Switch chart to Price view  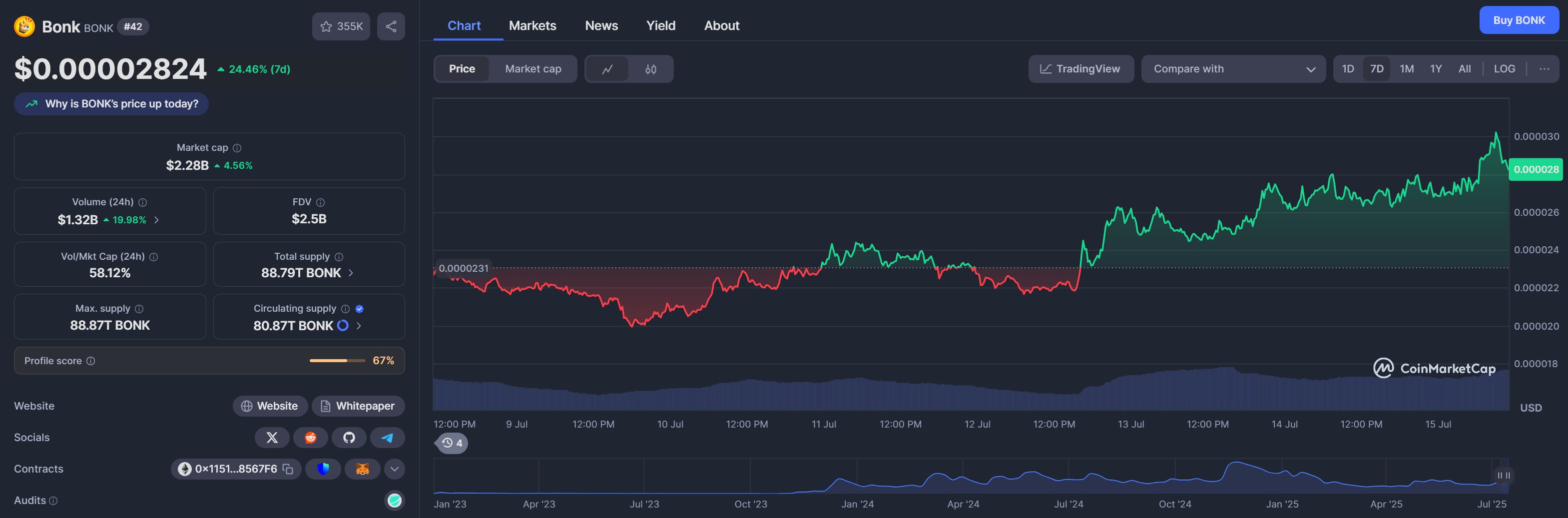[462, 69]
